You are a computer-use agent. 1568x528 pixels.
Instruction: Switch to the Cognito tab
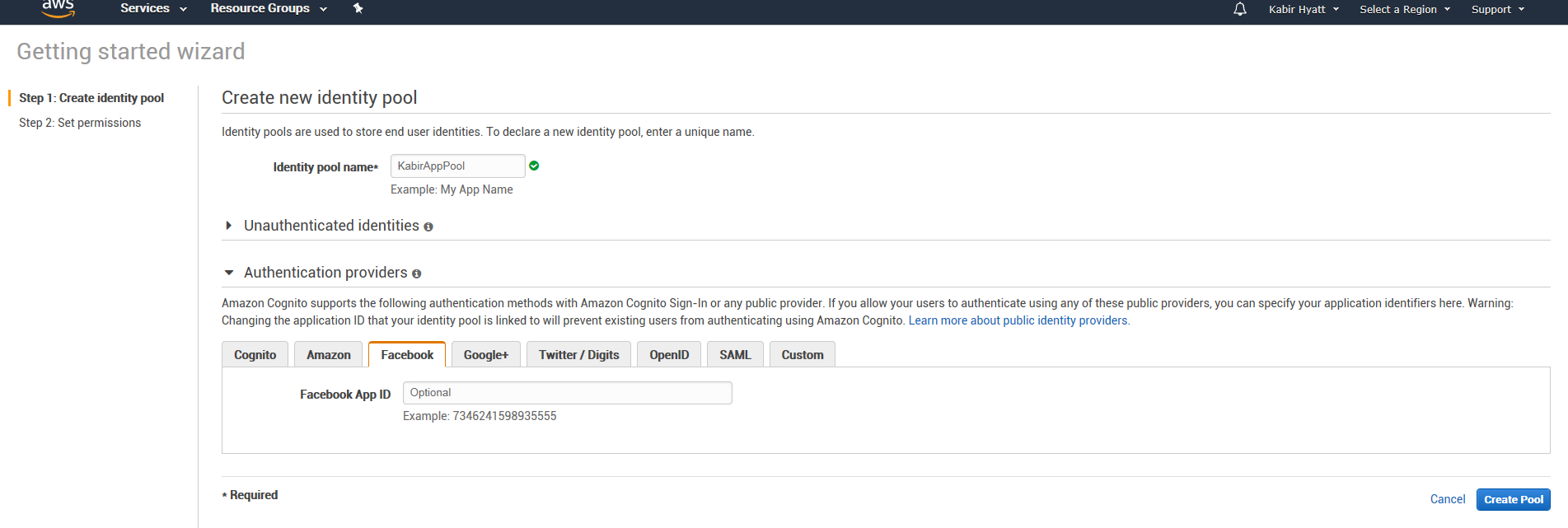click(255, 354)
